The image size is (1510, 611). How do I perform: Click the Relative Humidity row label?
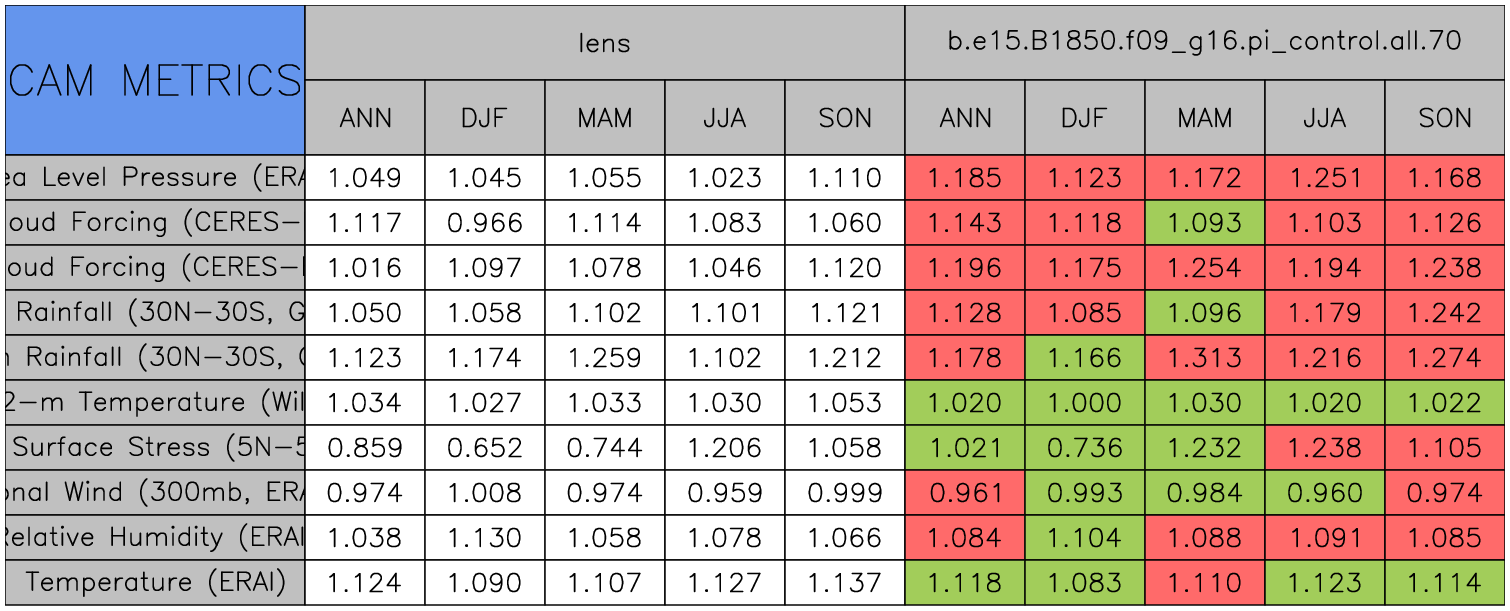click(155, 538)
